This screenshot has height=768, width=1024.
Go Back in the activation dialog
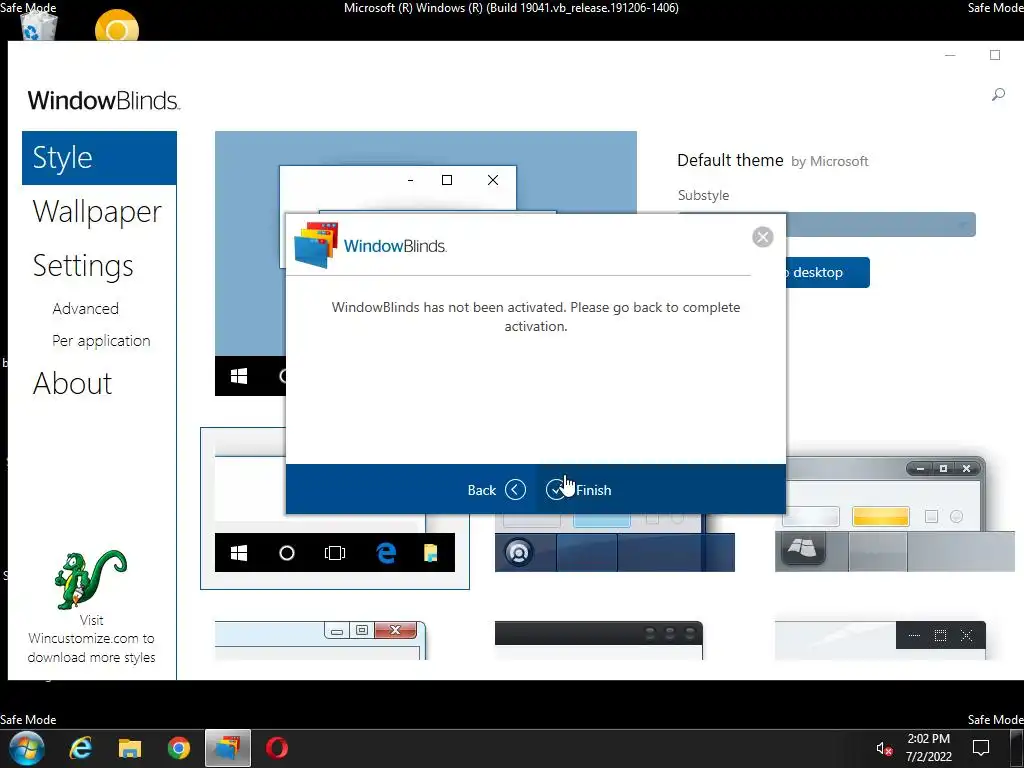(496, 490)
